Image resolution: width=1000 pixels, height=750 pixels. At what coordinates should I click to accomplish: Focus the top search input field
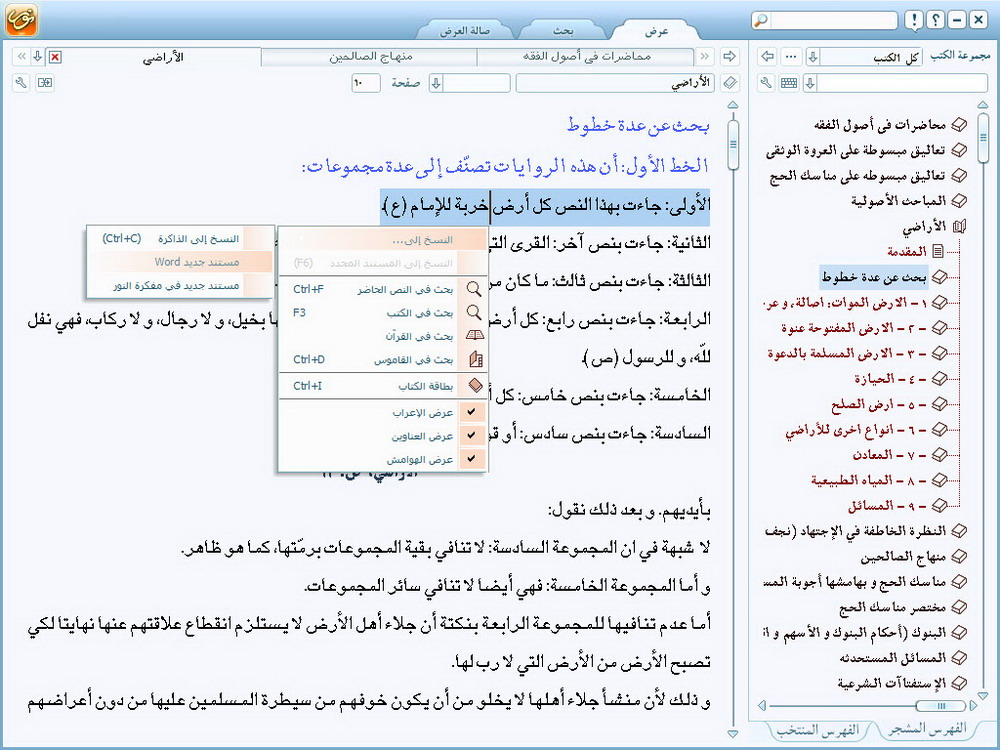pyautogui.click(x=833, y=21)
